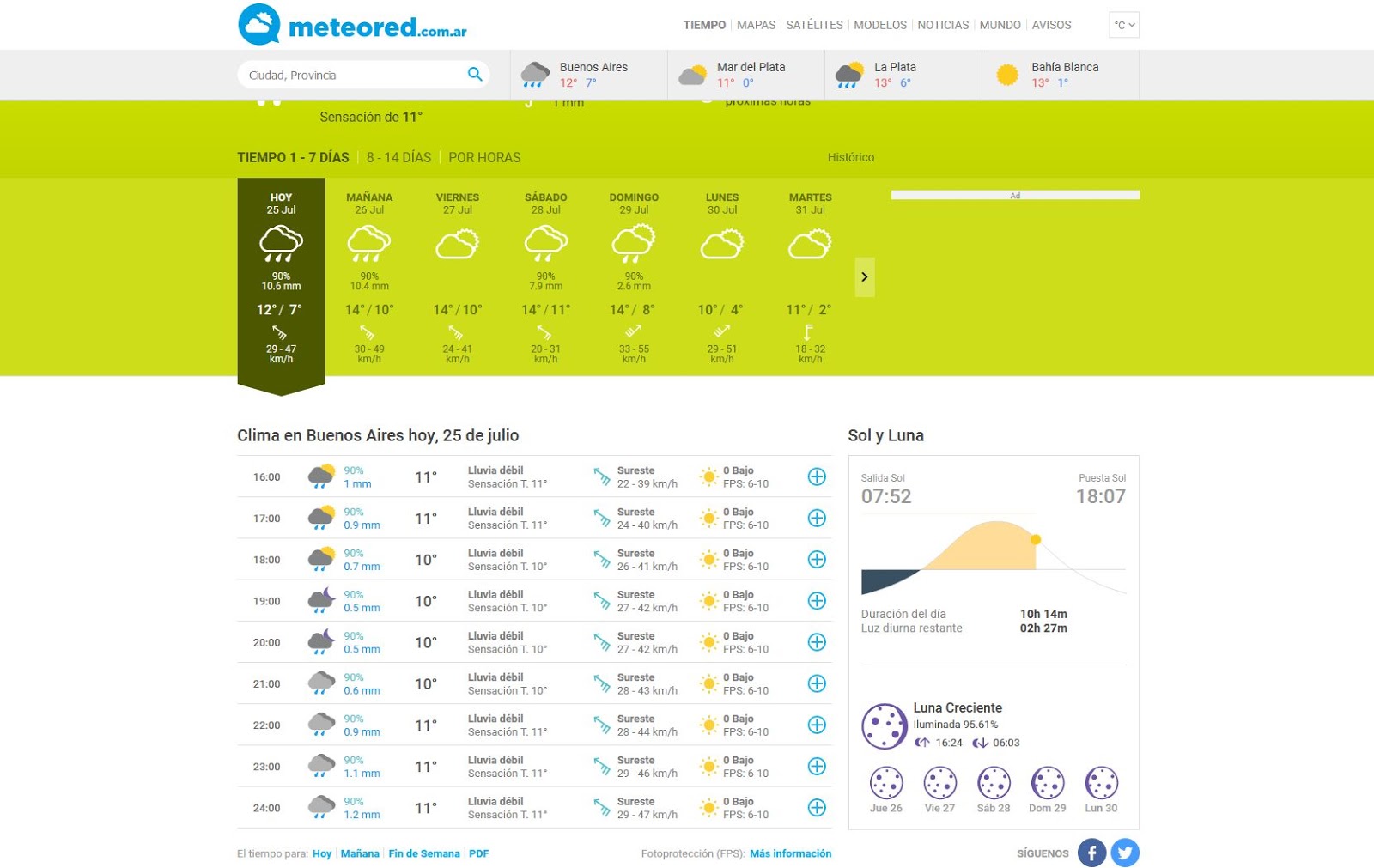The height and width of the screenshot is (868, 1374).
Task: Expand details for the 16:00 row
Action: pos(817,476)
